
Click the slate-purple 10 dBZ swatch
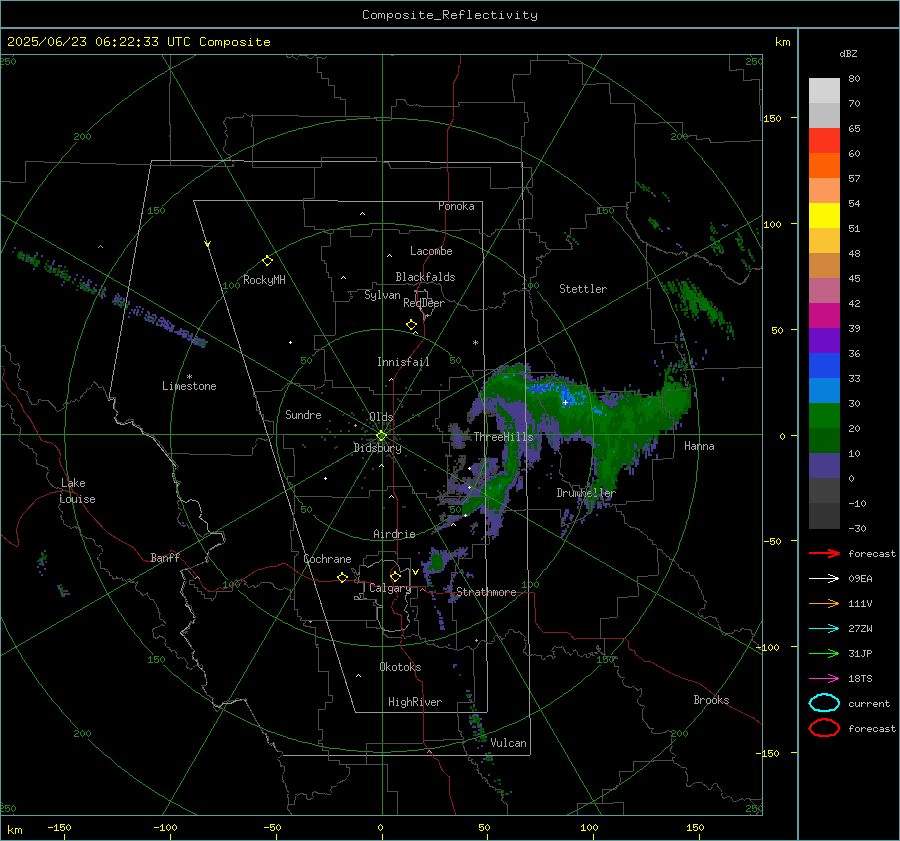824,466
